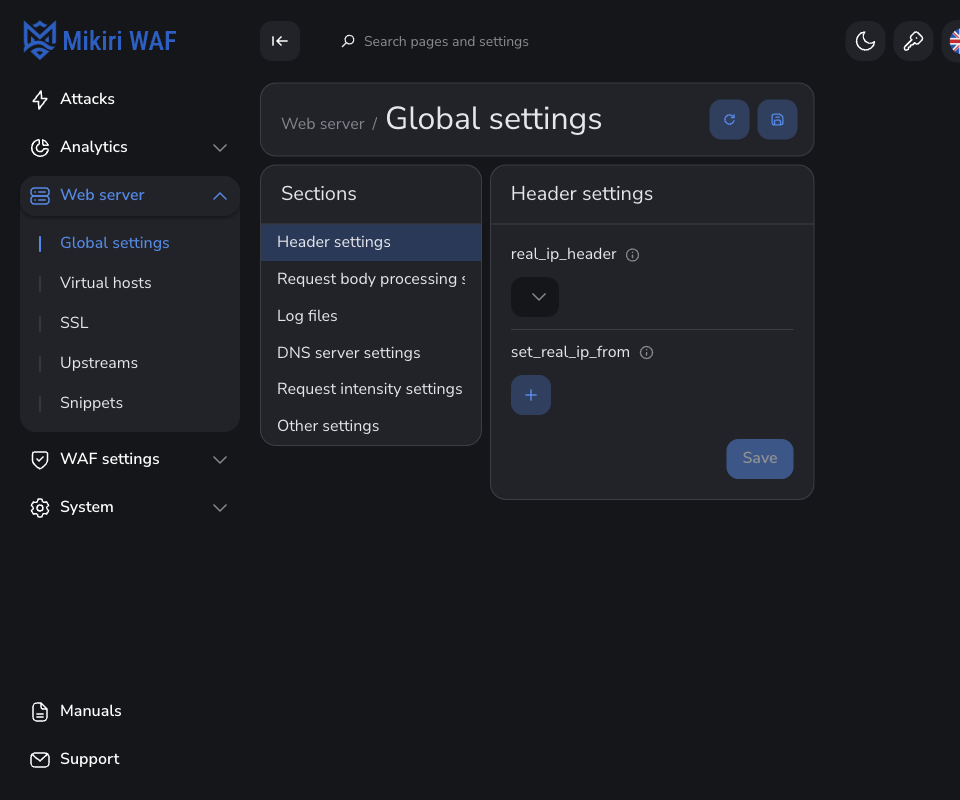Click the Web server icon in the sidebar
Image resolution: width=960 pixels, height=800 pixels.
pos(40,196)
